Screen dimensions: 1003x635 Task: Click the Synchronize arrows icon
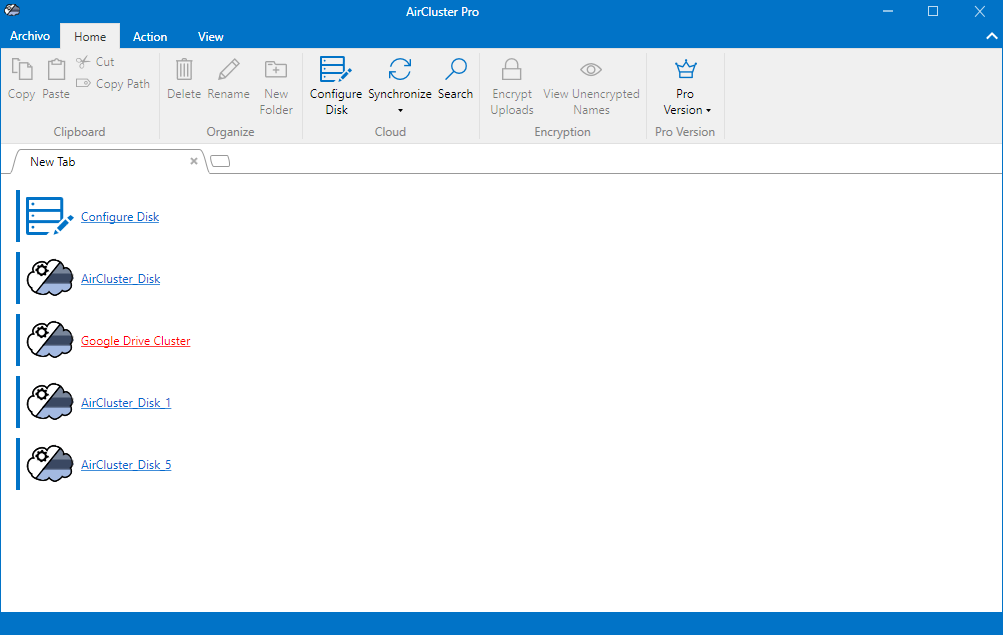click(400, 69)
